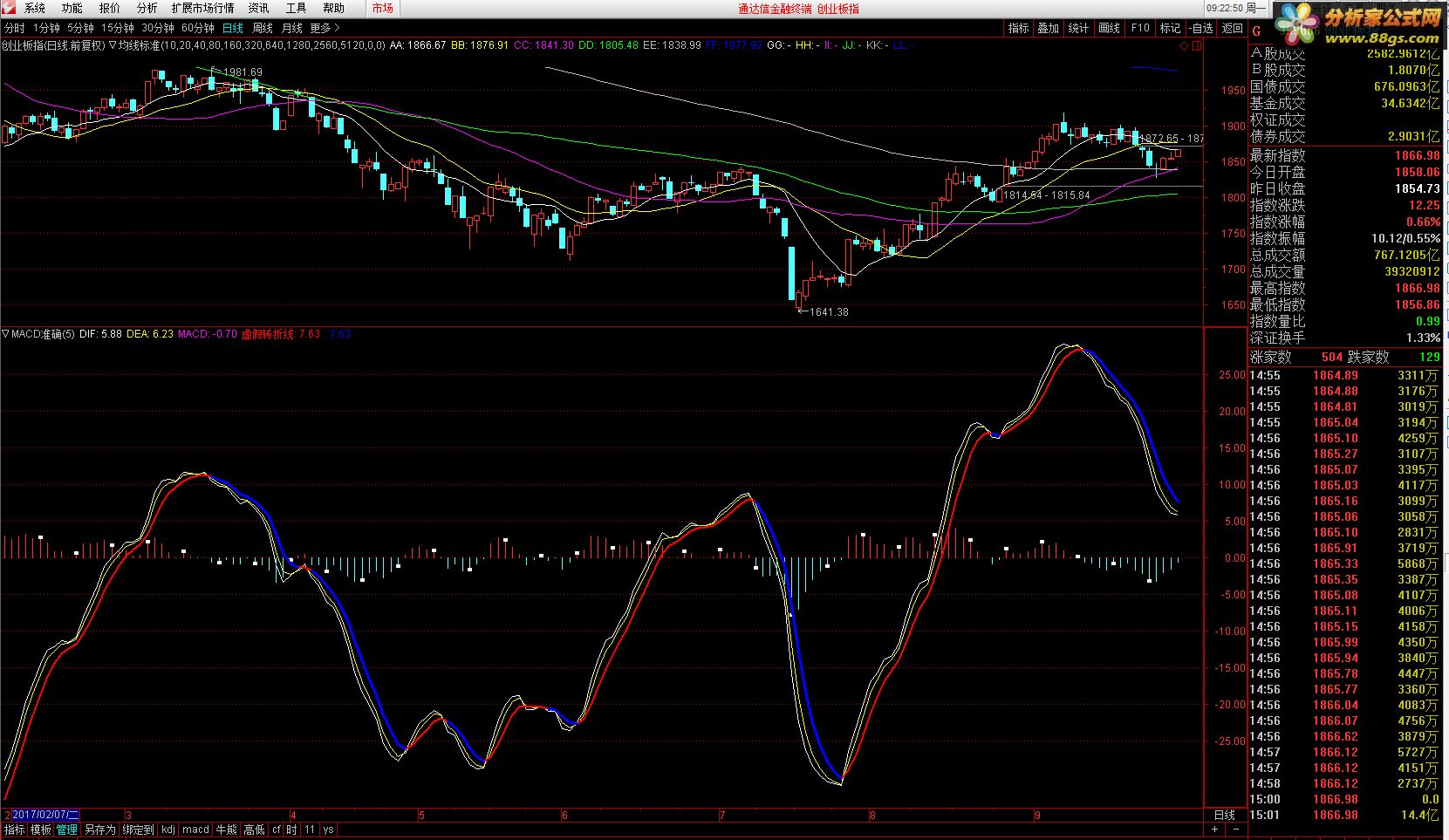
Task: Open the 分析 menu
Action: tap(147, 8)
